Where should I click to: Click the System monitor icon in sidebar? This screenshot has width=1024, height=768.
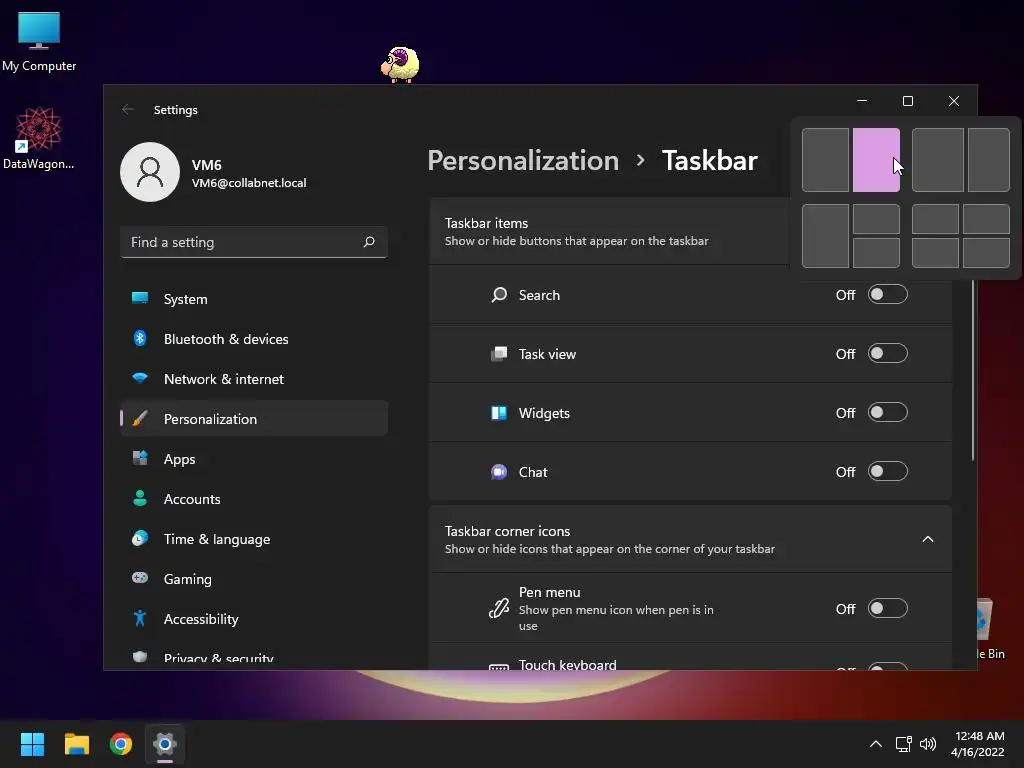pos(140,298)
